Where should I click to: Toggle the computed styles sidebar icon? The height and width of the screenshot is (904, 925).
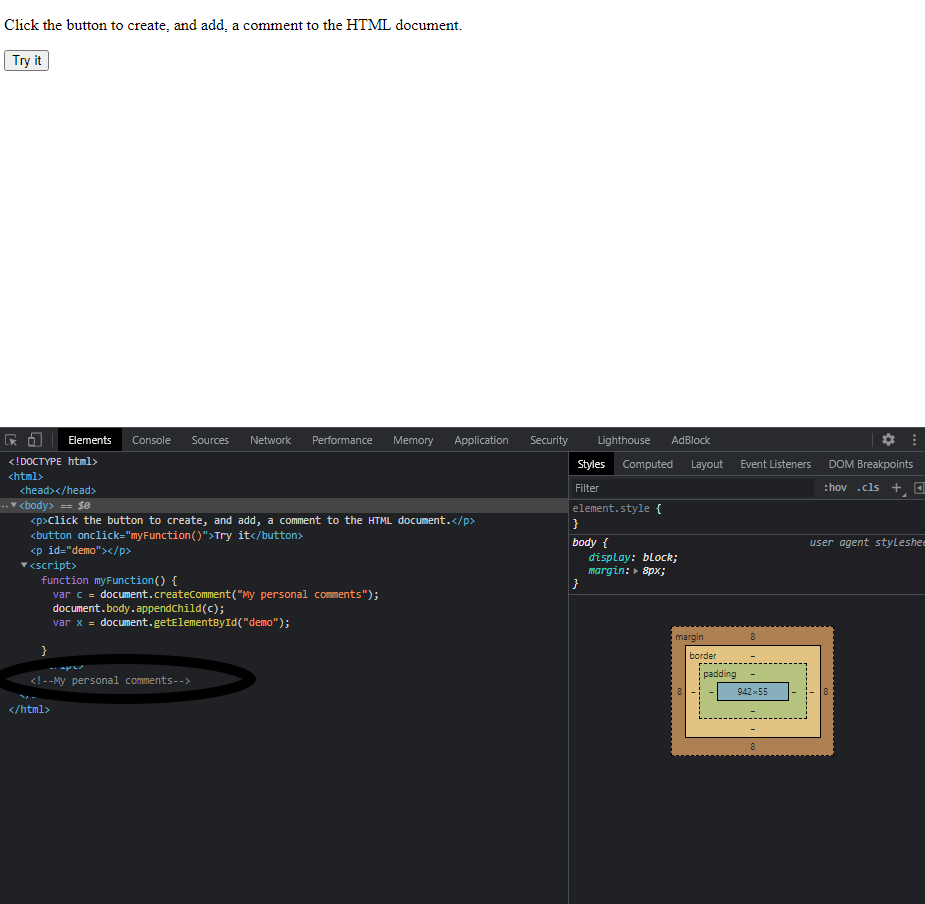point(919,487)
